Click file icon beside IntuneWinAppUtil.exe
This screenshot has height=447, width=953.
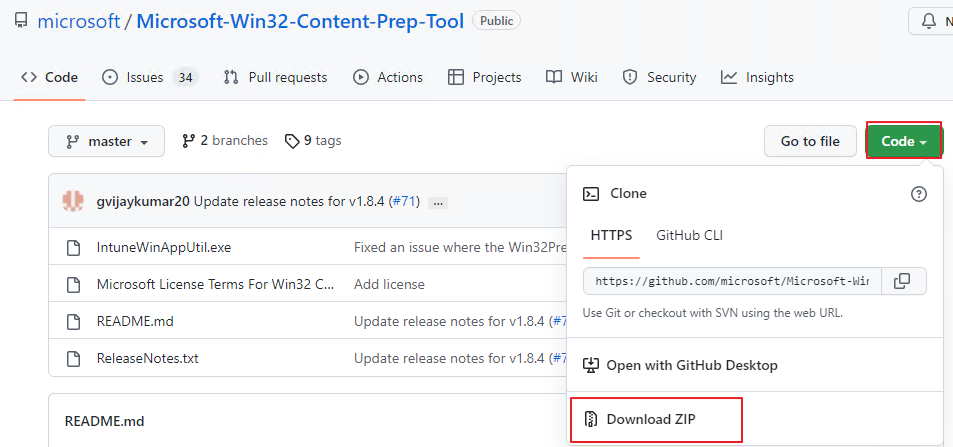pyautogui.click(x=74, y=248)
